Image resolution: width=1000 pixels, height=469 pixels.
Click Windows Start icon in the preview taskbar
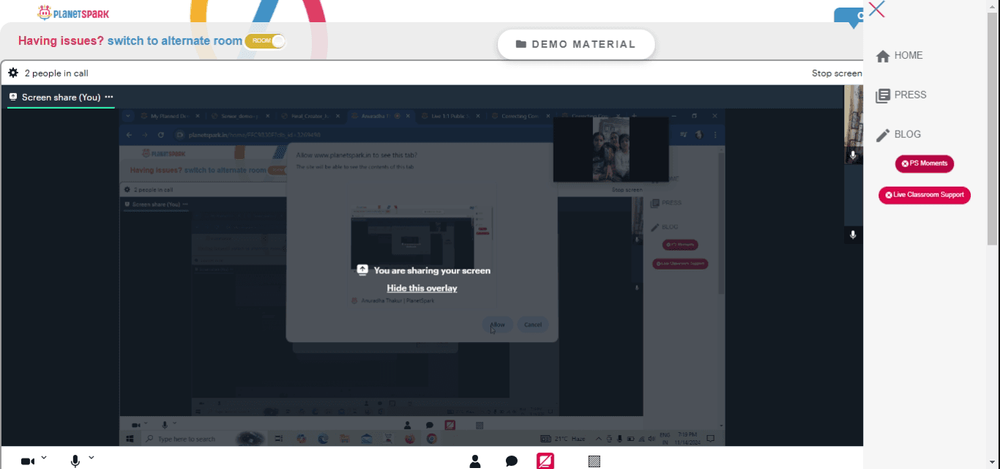pyautogui.click(x=130, y=439)
